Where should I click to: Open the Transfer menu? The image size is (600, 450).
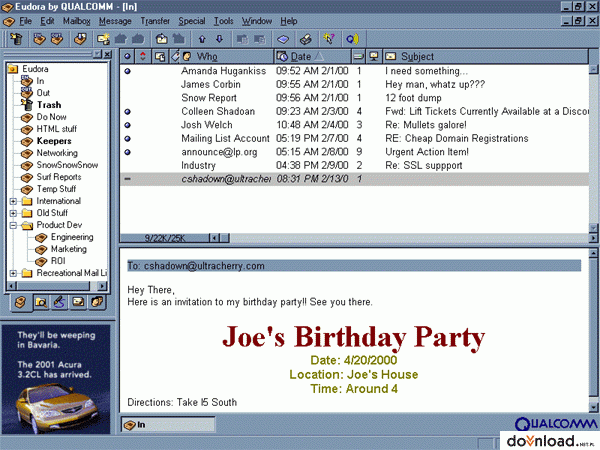tap(155, 21)
